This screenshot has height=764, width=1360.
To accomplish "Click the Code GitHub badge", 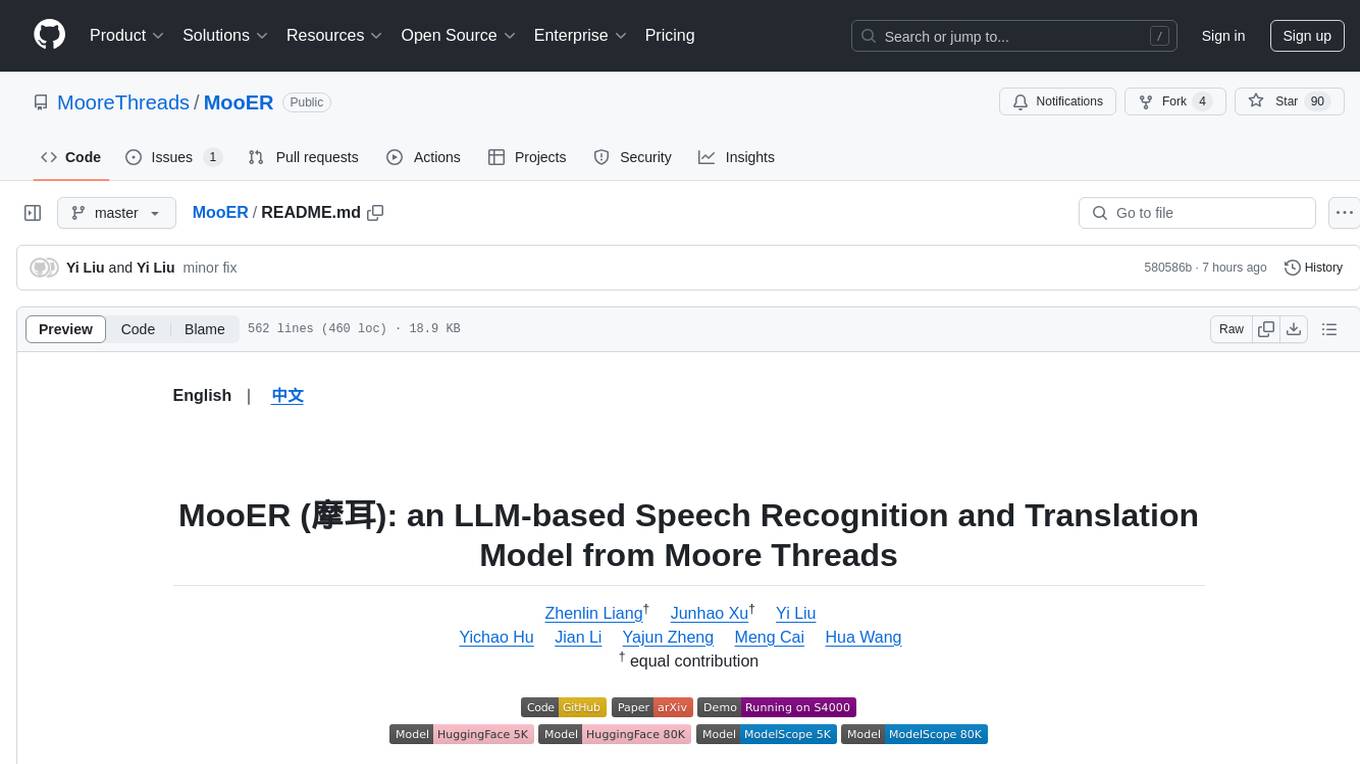I will click(x=563, y=707).
